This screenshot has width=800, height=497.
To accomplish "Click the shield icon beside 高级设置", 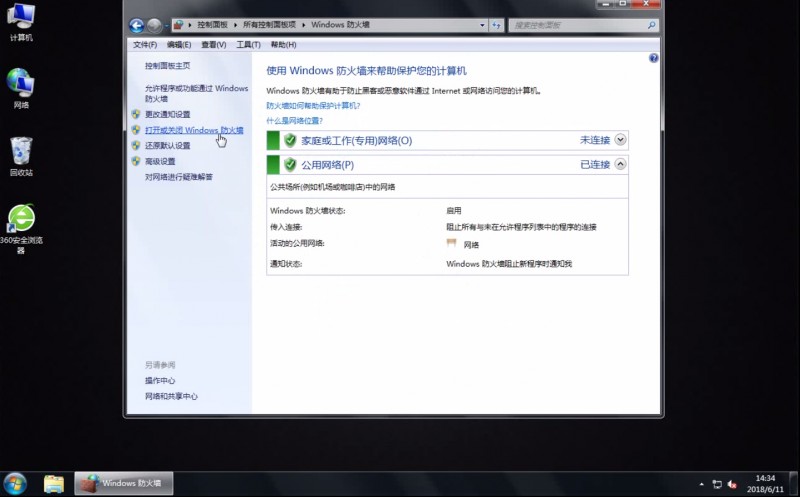I will [x=136, y=161].
